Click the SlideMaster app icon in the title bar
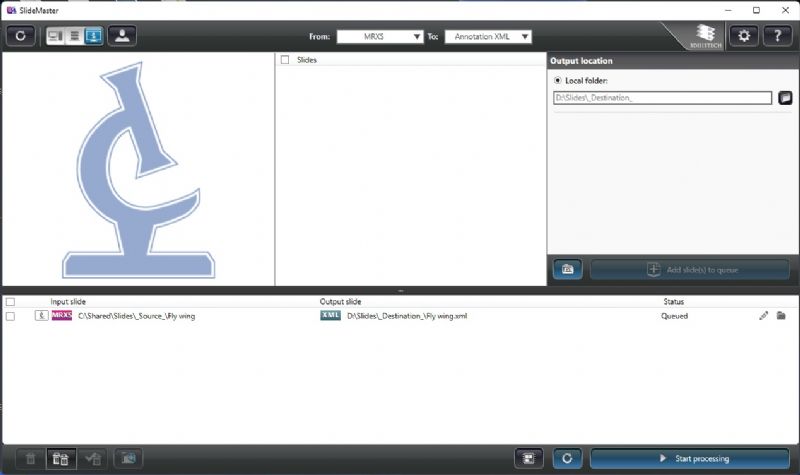 click(x=11, y=10)
